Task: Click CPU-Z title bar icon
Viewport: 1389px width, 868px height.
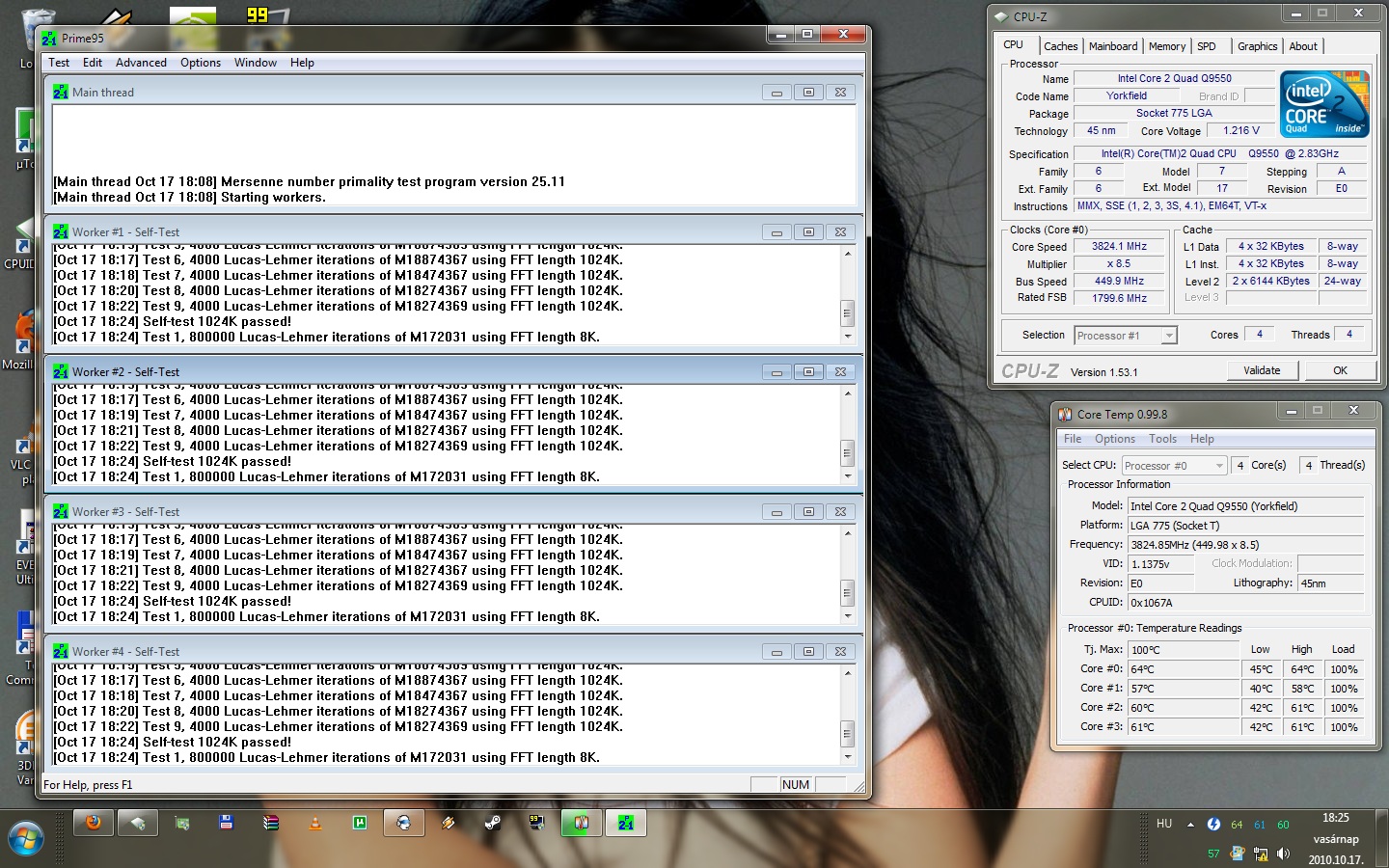Action: click(x=1001, y=16)
